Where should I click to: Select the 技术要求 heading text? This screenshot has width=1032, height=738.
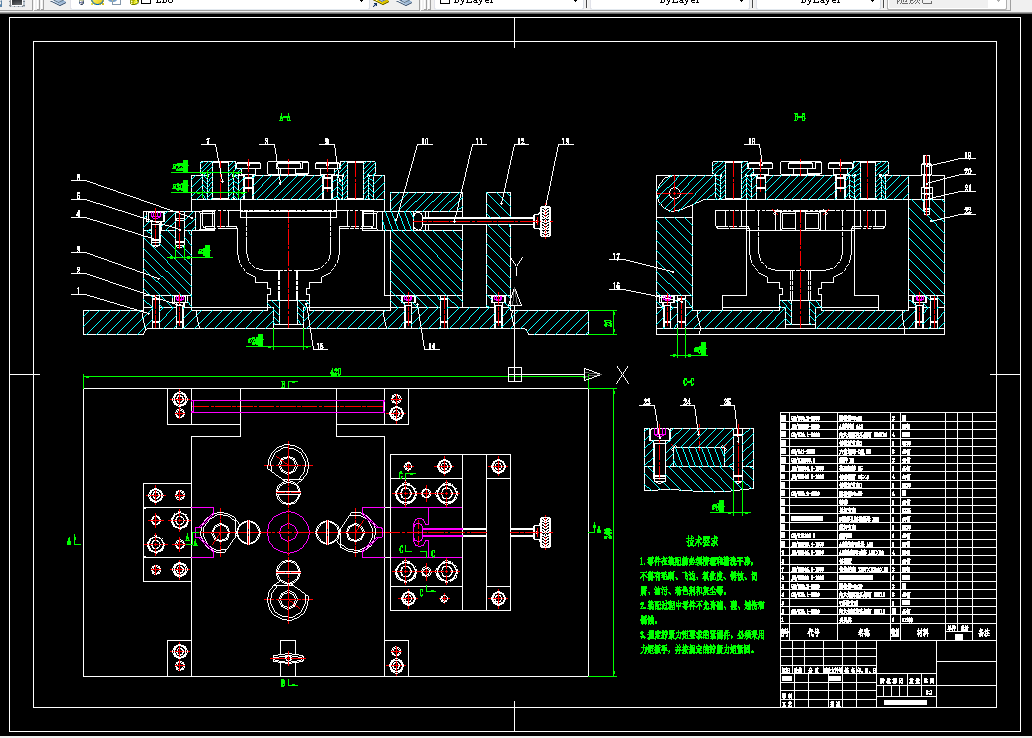(x=702, y=541)
